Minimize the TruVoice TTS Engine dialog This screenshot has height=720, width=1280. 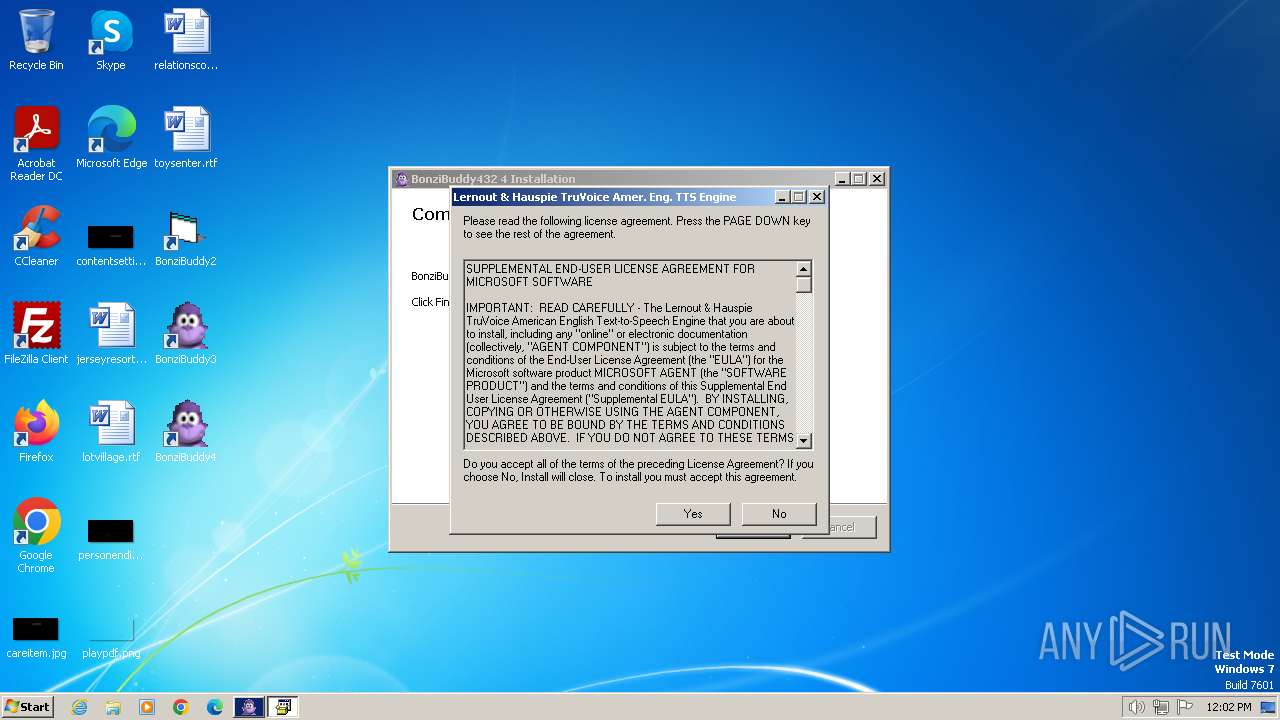(x=783, y=197)
